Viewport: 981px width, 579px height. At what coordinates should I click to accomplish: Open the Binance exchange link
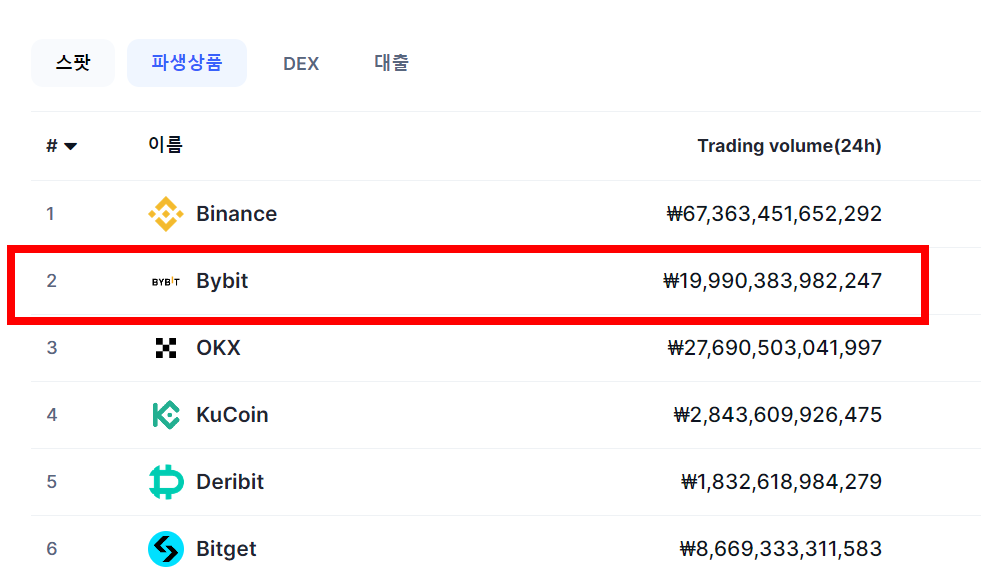pos(236,214)
